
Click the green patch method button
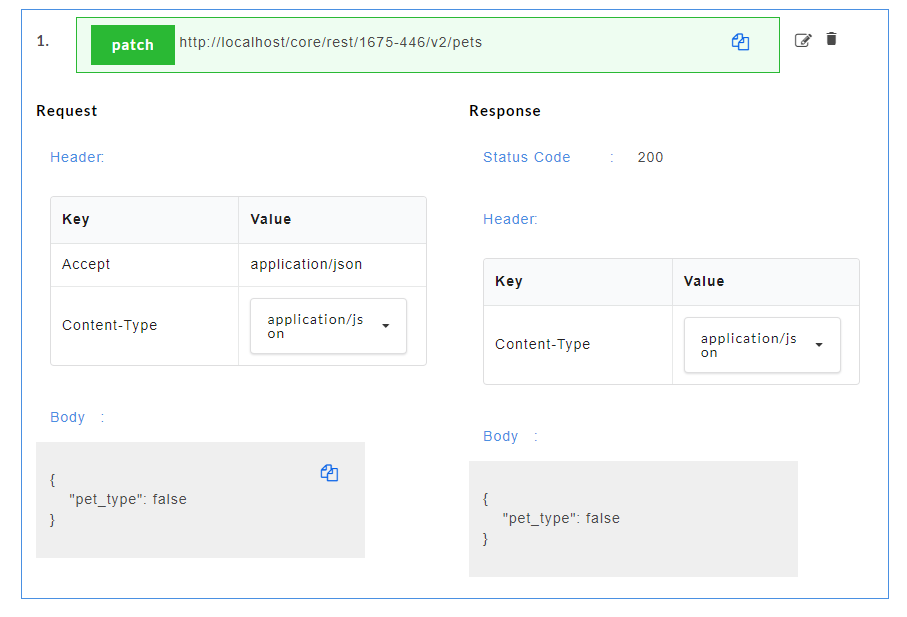(x=133, y=45)
